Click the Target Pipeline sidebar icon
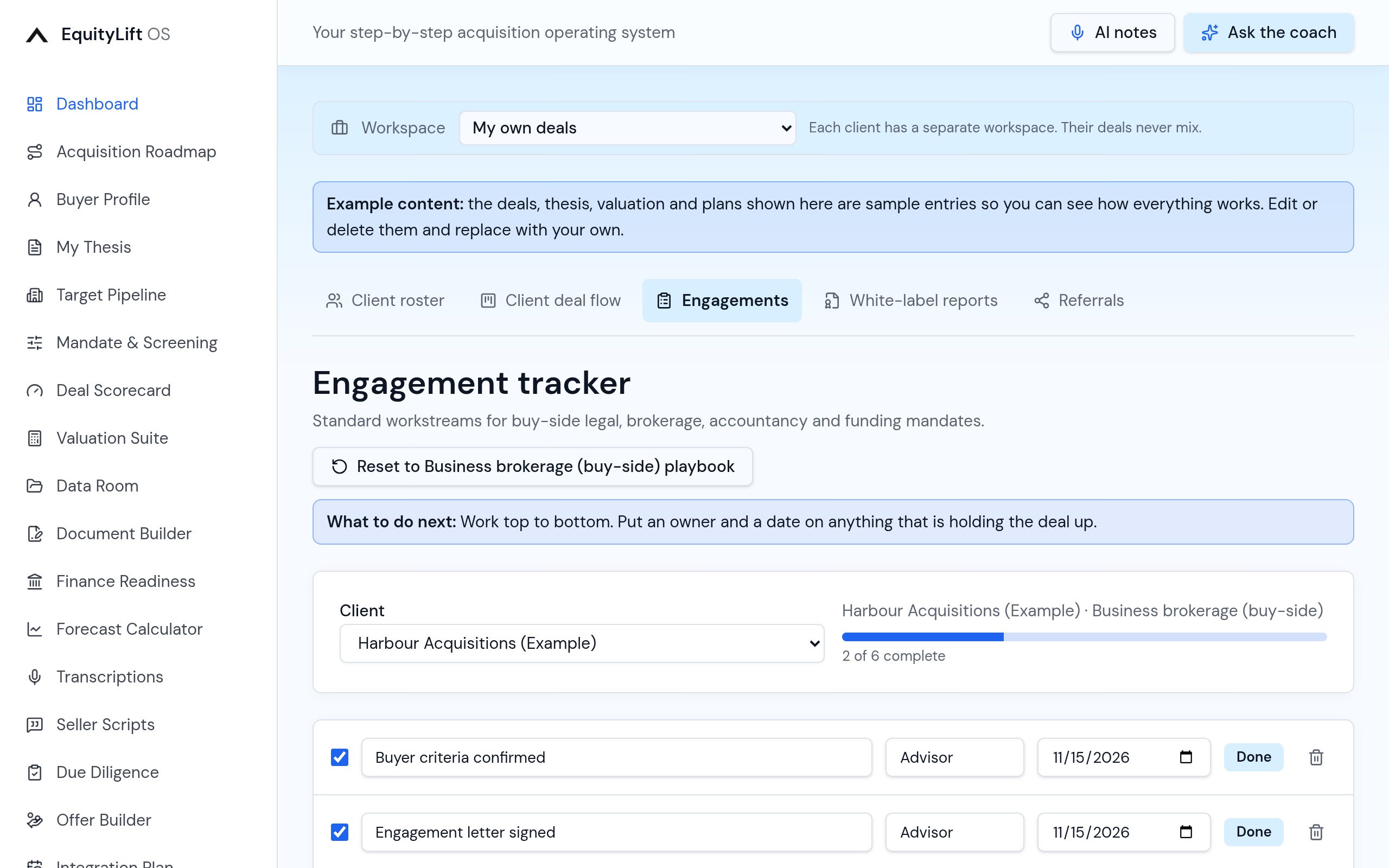This screenshot has width=1389, height=868. point(35,295)
